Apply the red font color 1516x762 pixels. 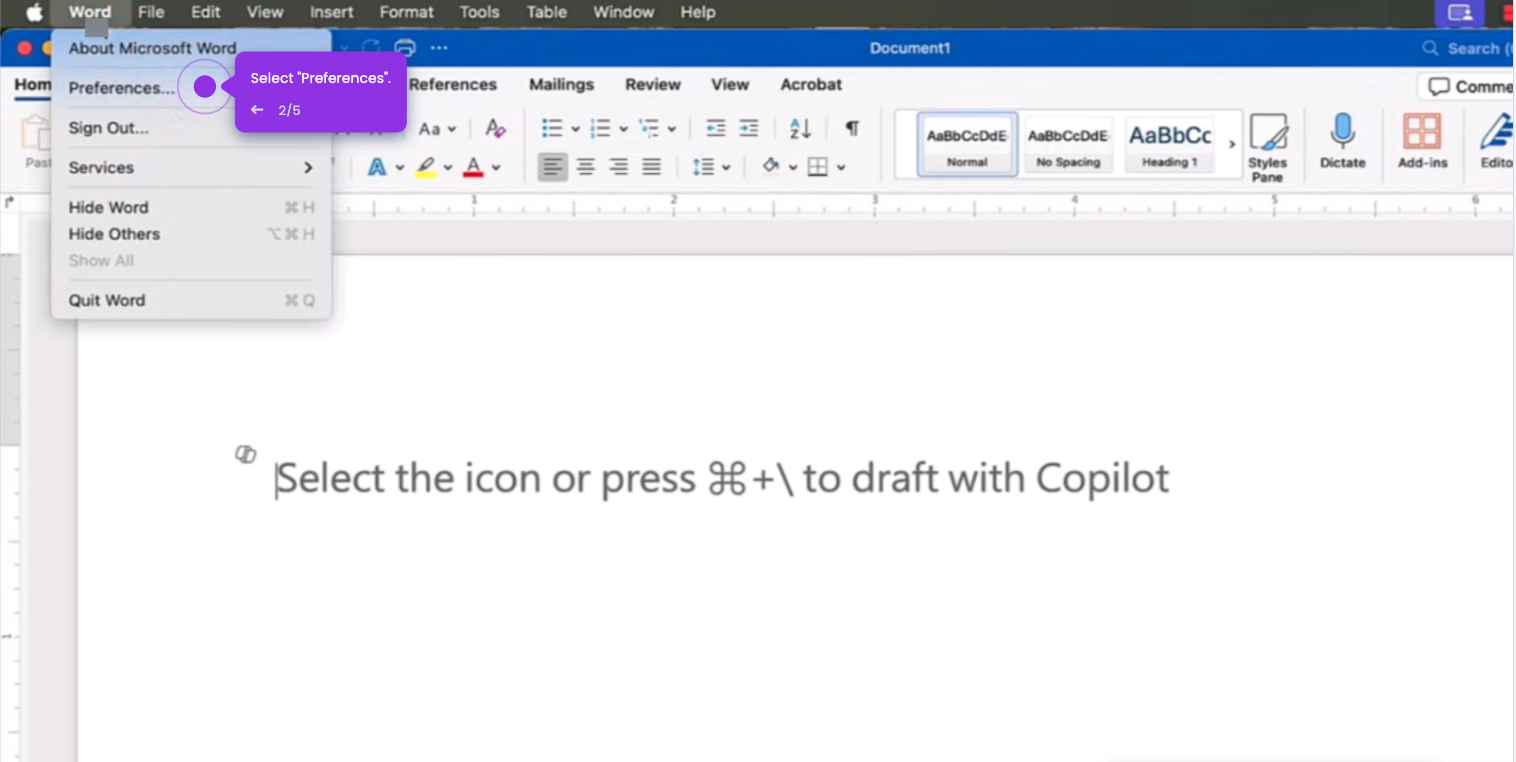click(474, 167)
